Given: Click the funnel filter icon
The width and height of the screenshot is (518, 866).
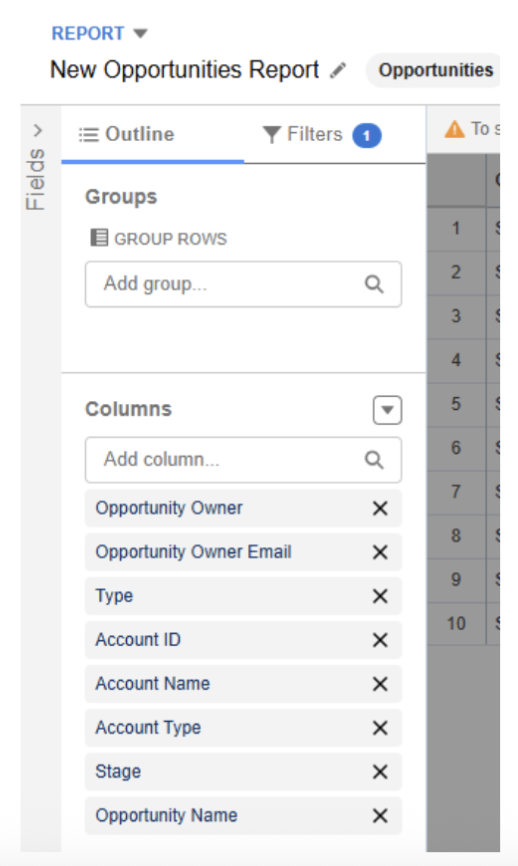Looking at the screenshot, I should coord(271,134).
